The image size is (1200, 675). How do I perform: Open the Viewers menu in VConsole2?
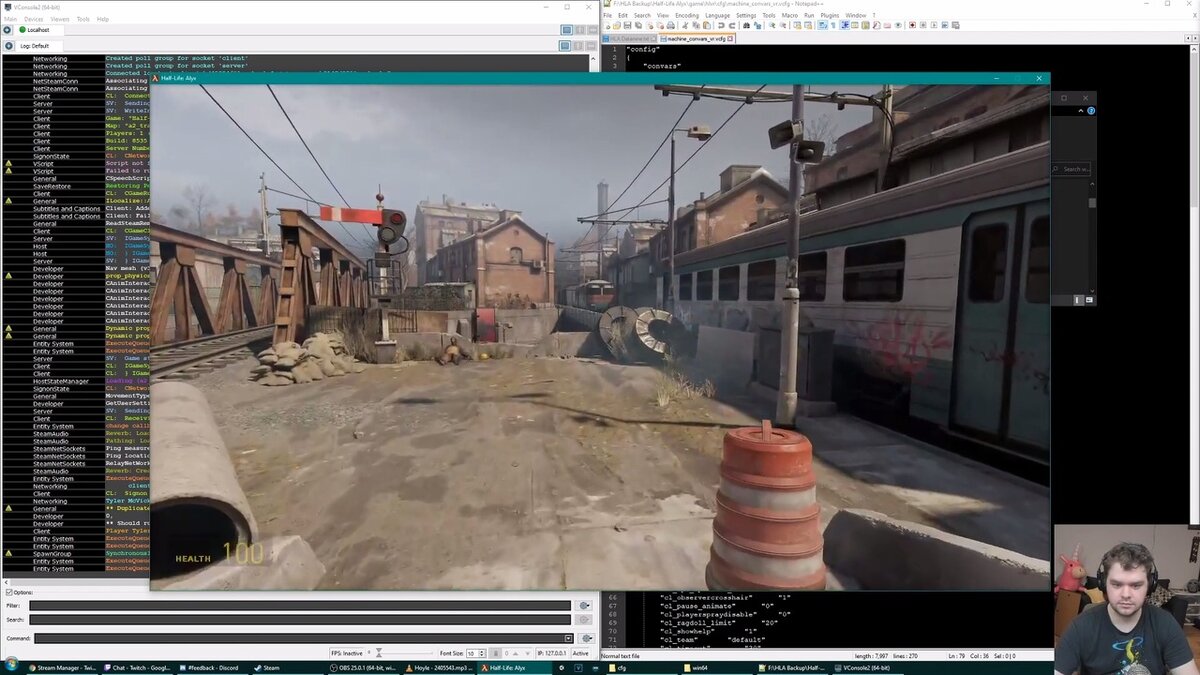click(60, 19)
